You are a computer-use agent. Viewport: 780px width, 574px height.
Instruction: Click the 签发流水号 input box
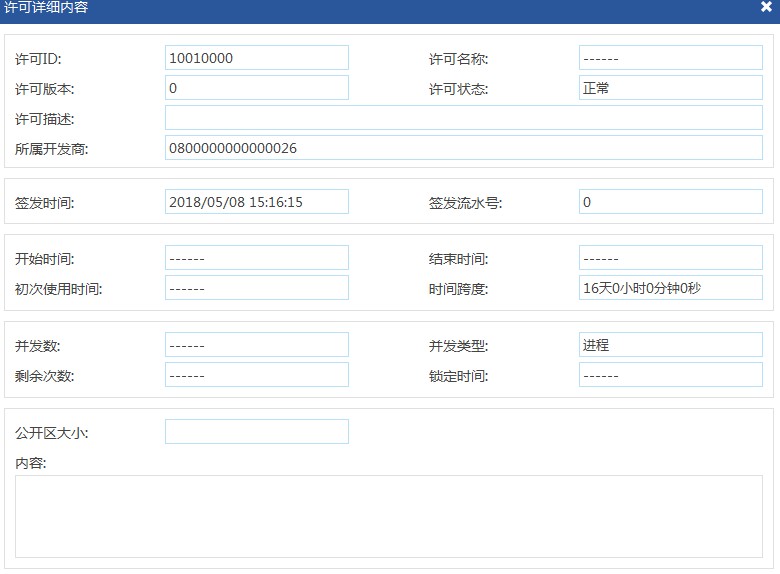tap(670, 202)
